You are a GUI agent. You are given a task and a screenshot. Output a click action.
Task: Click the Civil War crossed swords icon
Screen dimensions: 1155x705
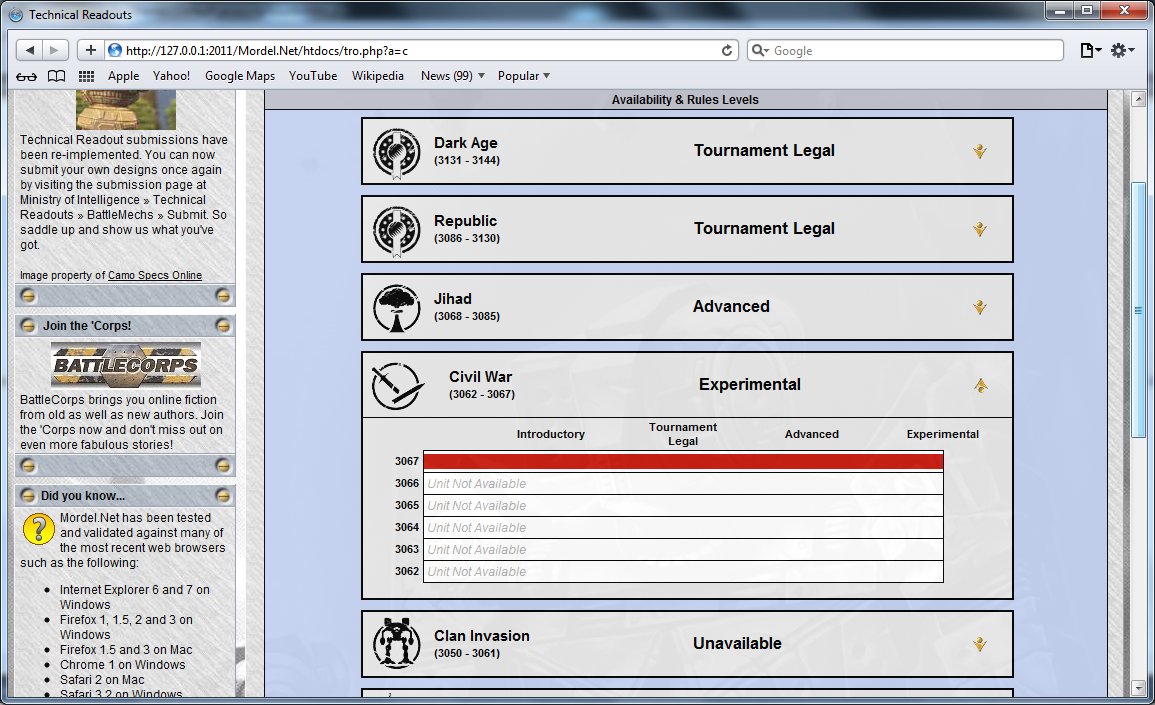397,386
